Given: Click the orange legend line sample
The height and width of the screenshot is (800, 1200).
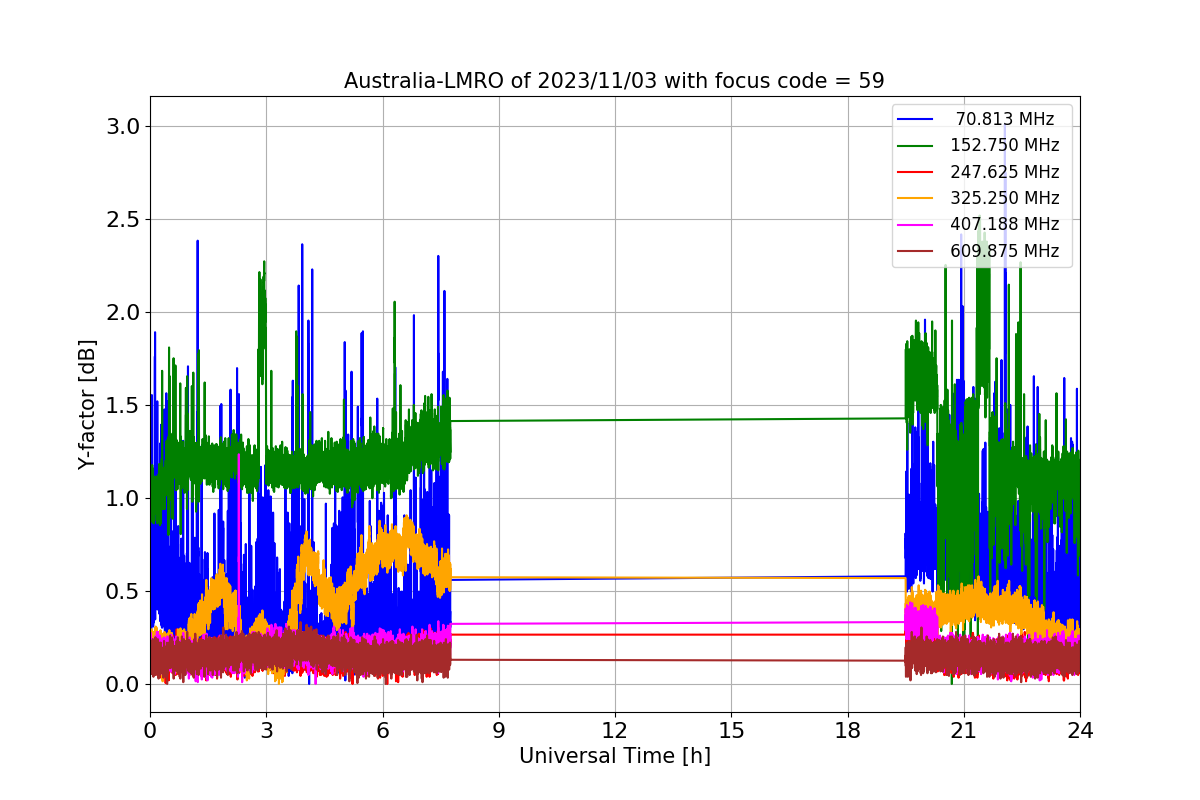Looking at the screenshot, I should click(x=916, y=198).
